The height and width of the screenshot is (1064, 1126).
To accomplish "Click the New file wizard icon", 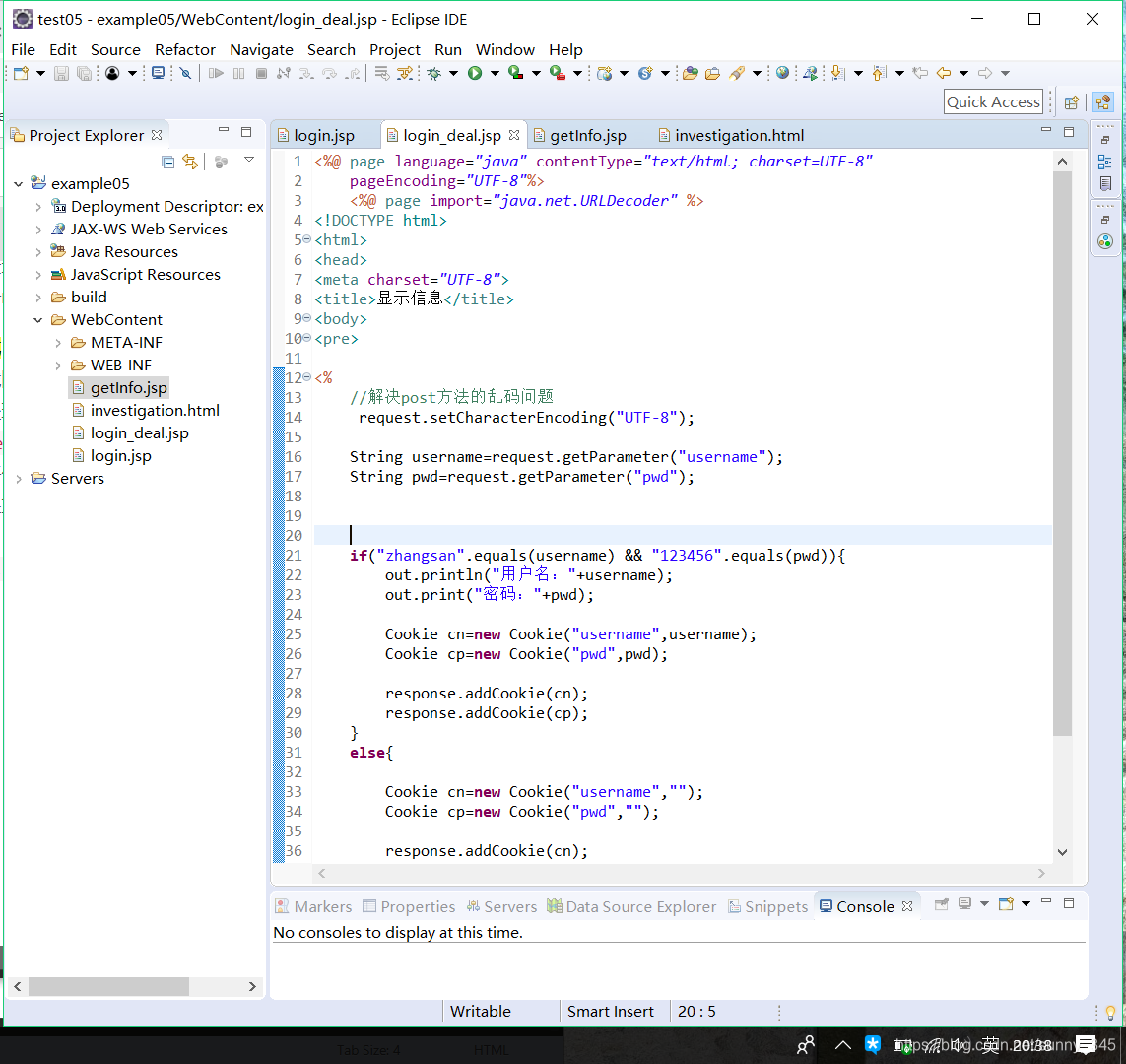I will pyautogui.click(x=21, y=73).
